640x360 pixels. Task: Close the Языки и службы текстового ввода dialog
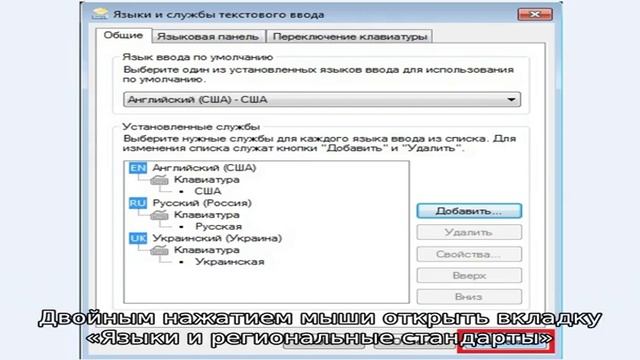535,14
